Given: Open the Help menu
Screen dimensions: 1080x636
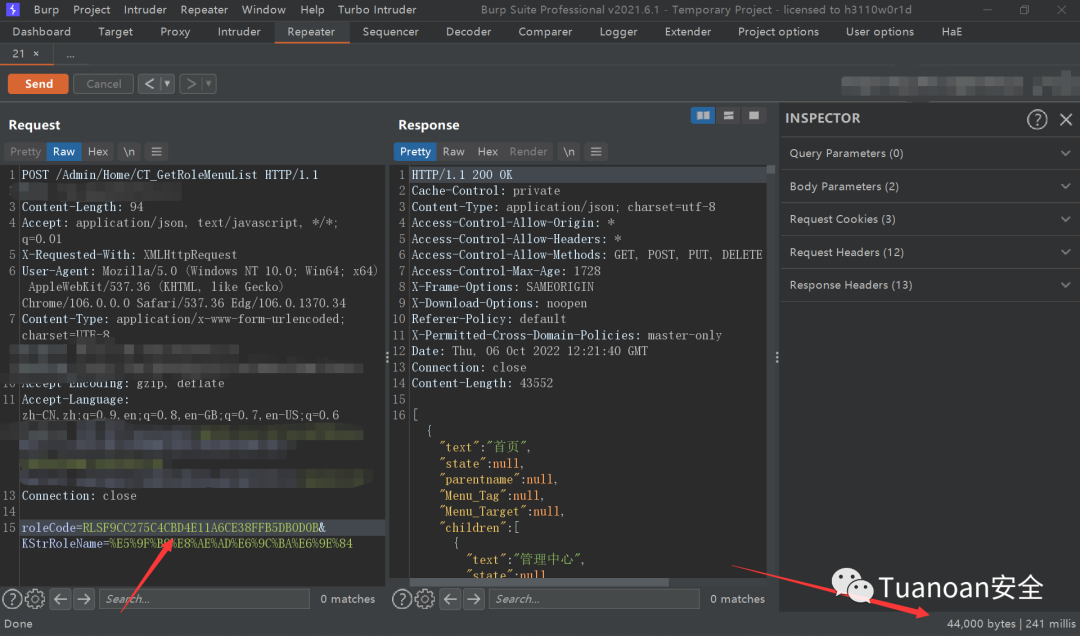Looking at the screenshot, I should point(312,10).
